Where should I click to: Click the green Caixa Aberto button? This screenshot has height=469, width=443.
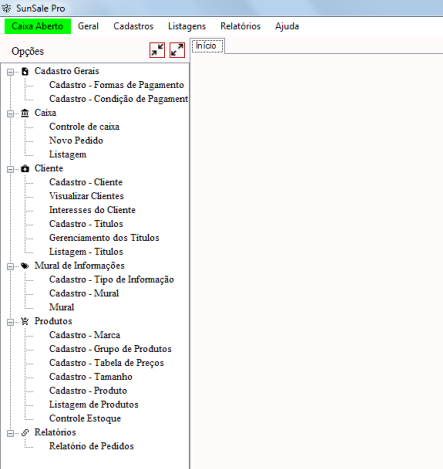coord(38,26)
